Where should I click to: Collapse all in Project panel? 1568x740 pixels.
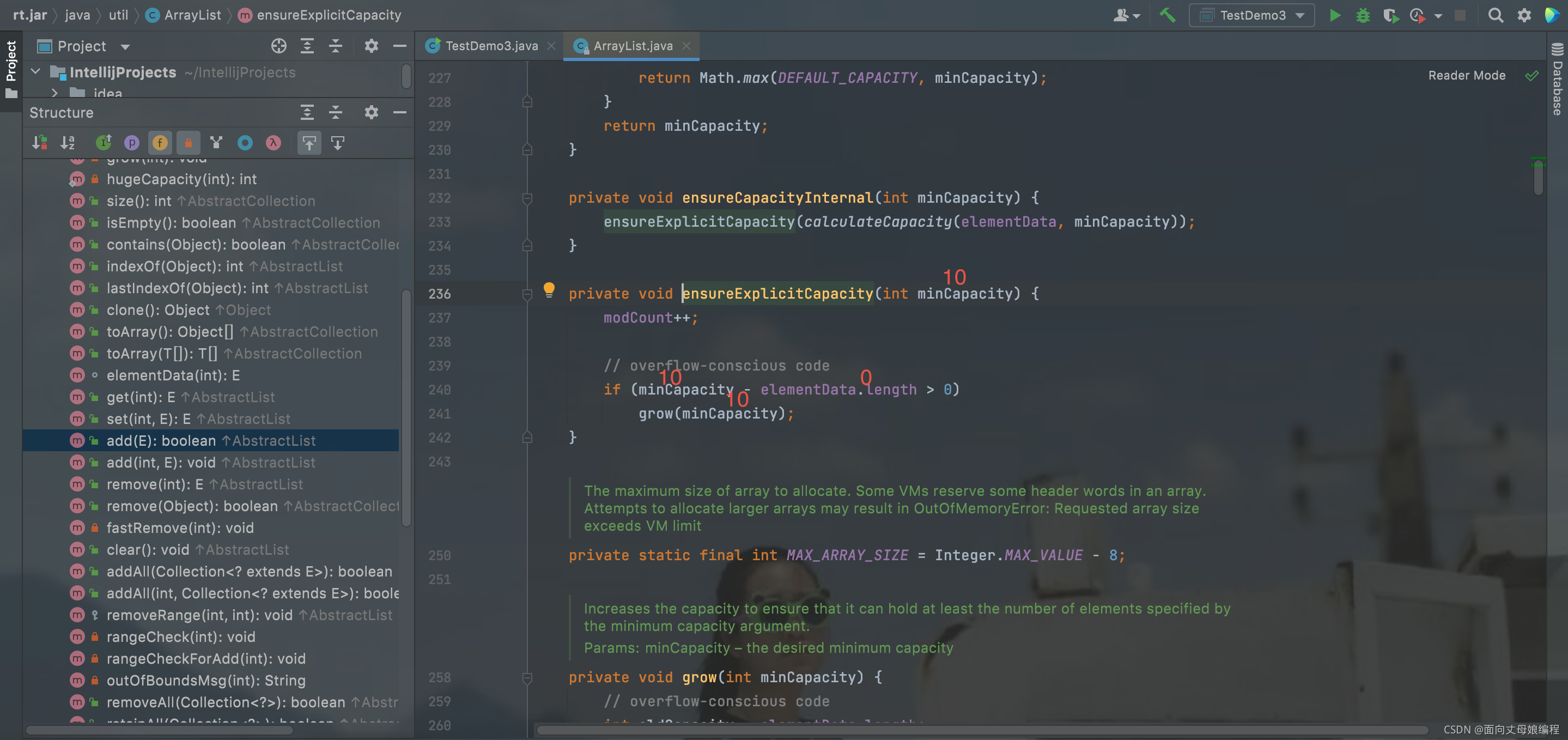tap(336, 46)
